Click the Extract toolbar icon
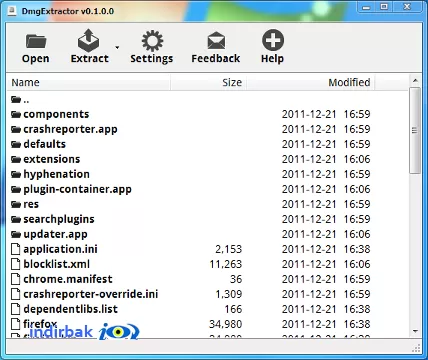Screen dimensions: 428x360 click(88, 40)
